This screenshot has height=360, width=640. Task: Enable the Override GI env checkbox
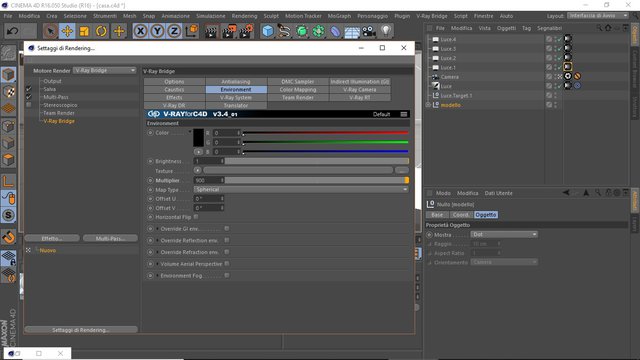pos(227,229)
